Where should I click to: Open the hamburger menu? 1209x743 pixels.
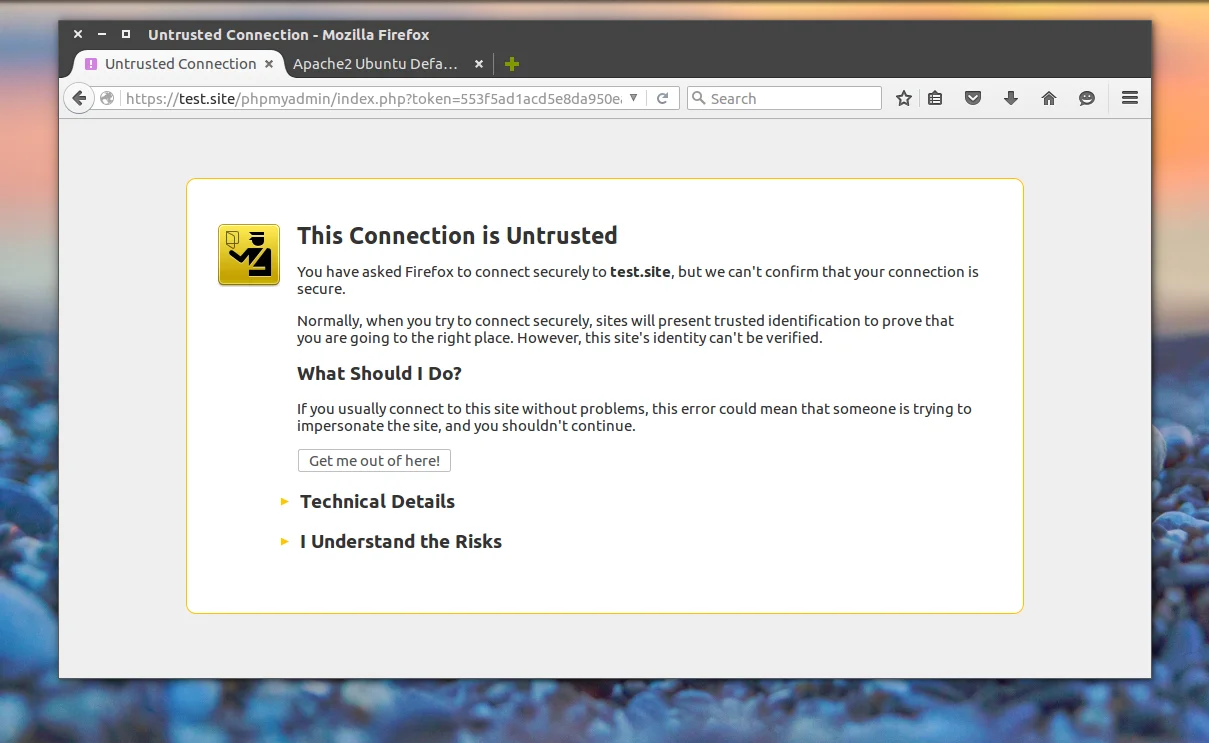[1130, 98]
